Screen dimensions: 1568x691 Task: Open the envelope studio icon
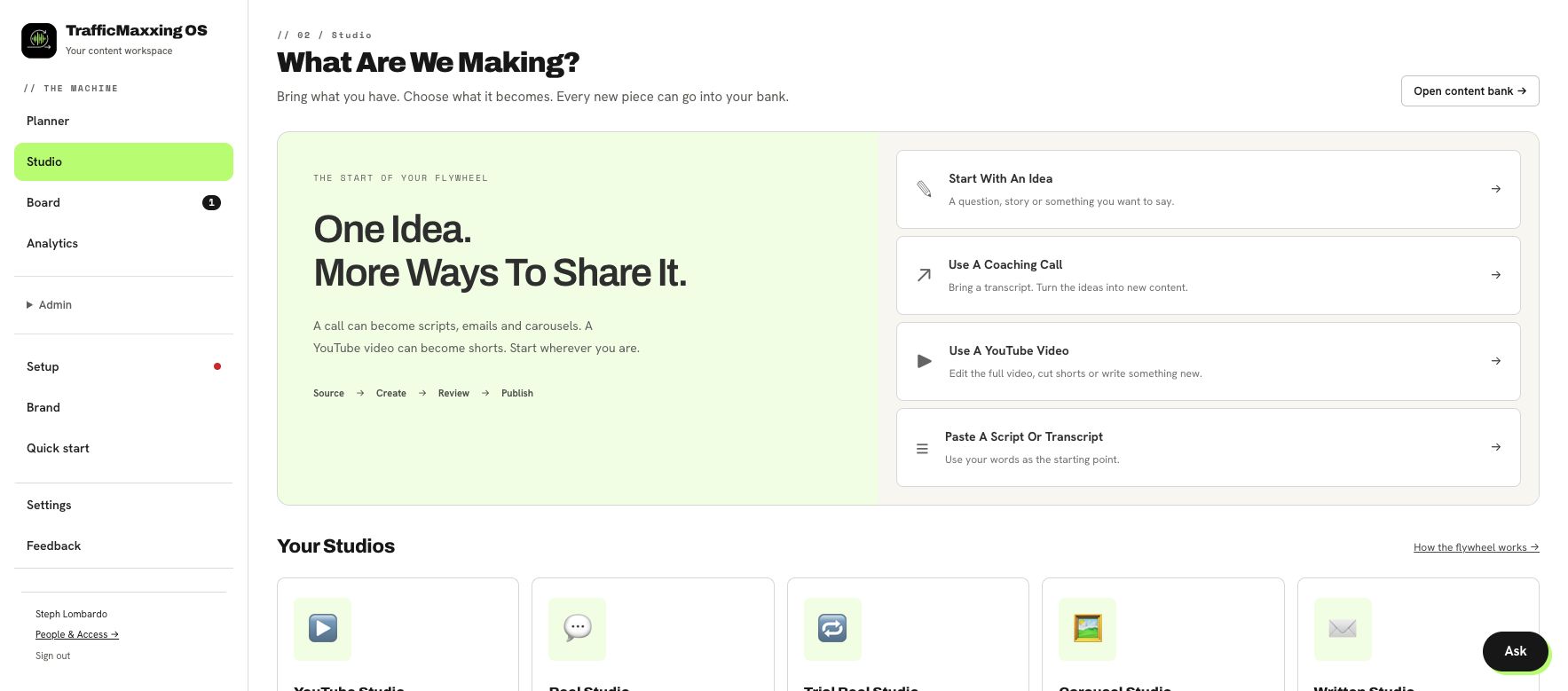1343,629
